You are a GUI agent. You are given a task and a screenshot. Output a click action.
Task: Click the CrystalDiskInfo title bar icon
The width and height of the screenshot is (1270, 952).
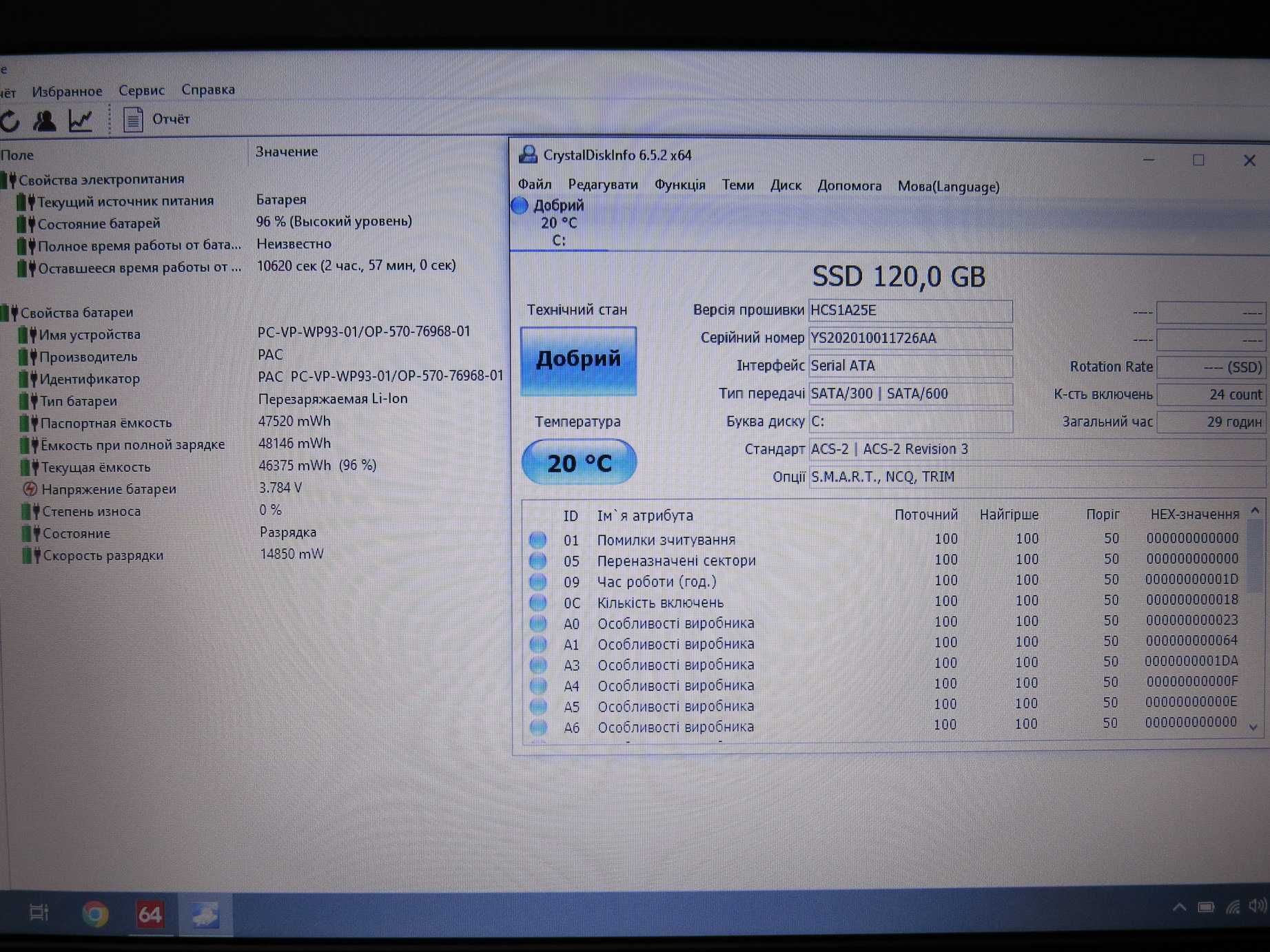tap(528, 154)
